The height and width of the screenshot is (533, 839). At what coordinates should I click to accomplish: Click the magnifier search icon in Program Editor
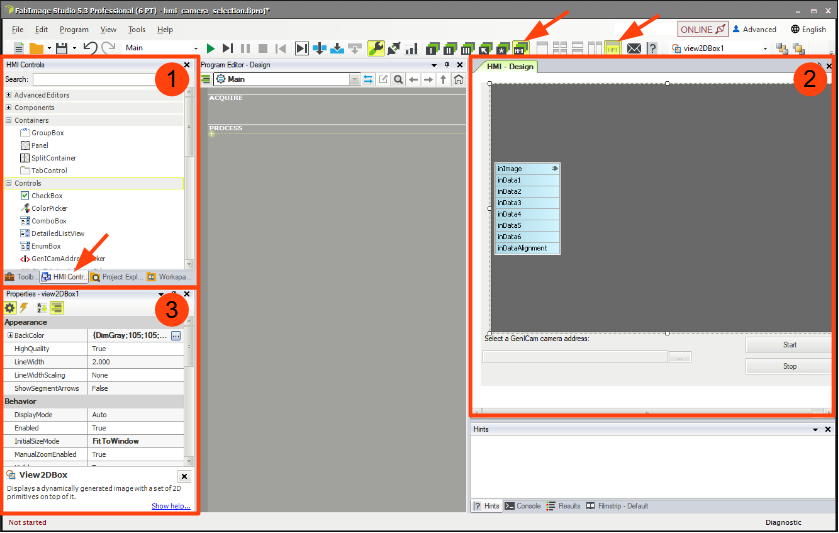coord(398,80)
